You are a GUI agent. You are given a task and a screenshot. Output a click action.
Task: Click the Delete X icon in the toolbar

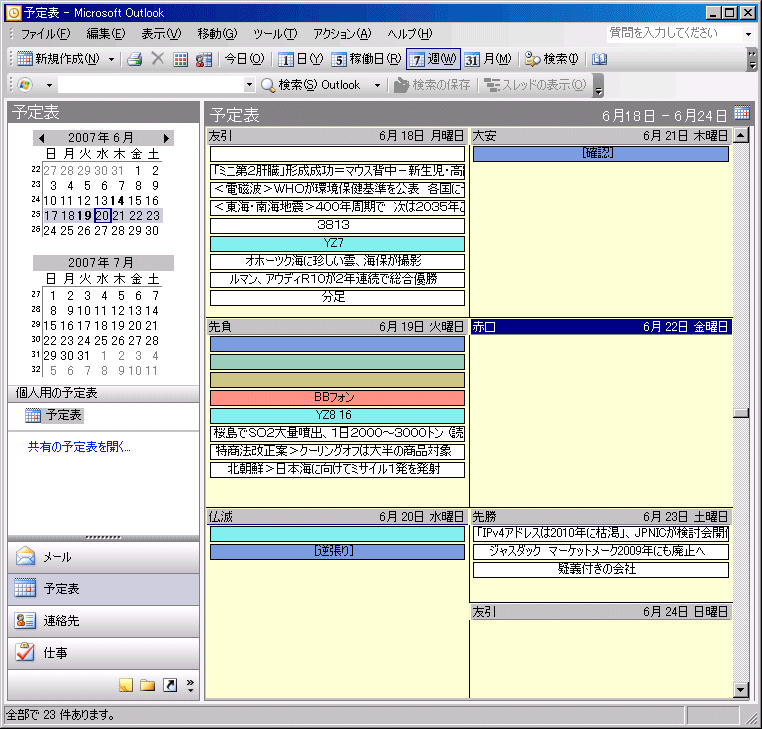157,59
